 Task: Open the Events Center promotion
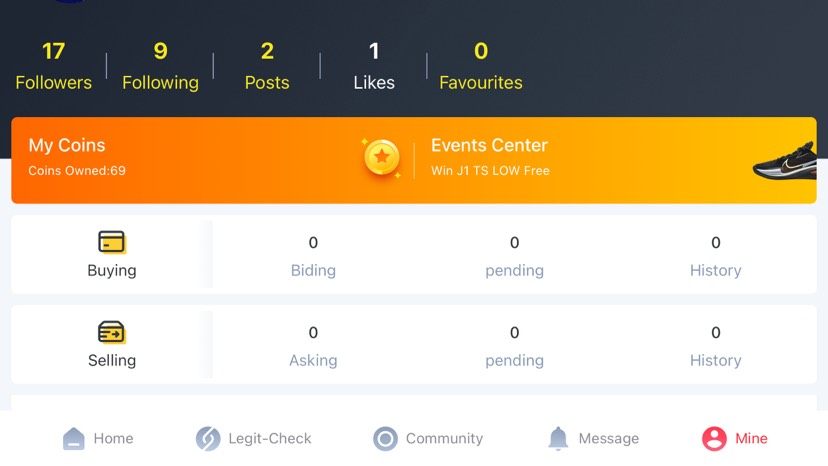(x=490, y=157)
